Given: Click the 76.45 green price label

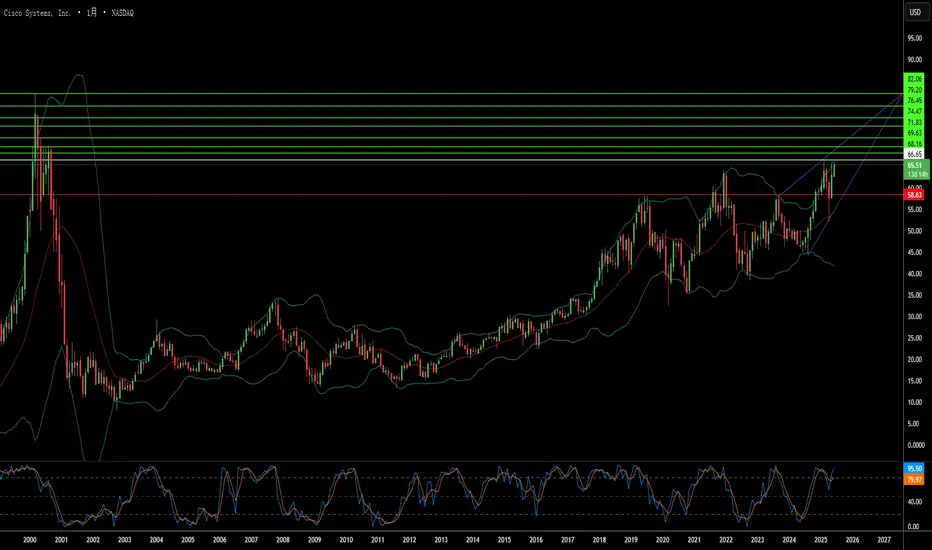Looking at the screenshot, I should coord(914,100).
